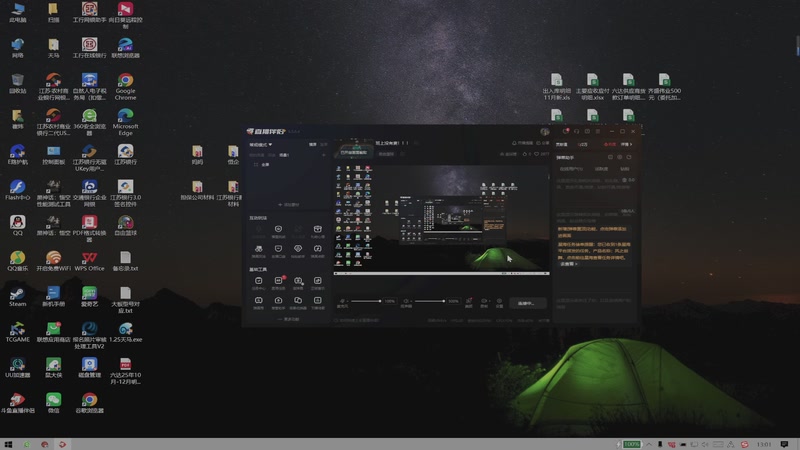Open the QQ音乐 desktop icon
This screenshot has width=800, height=450.
pyautogui.click(x=17, y=261)
